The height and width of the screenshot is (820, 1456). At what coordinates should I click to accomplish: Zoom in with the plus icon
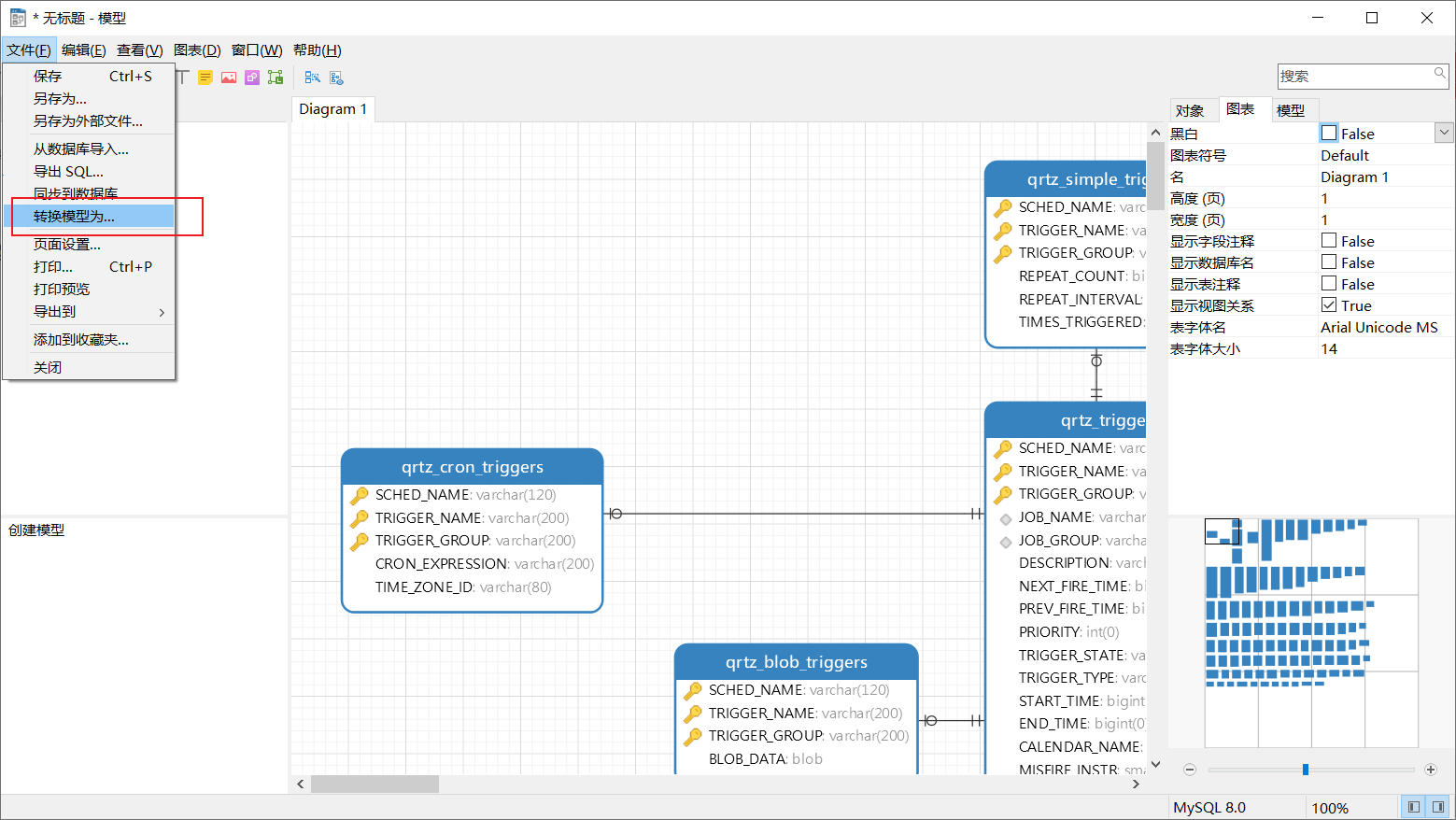[x=1430, y=769]
